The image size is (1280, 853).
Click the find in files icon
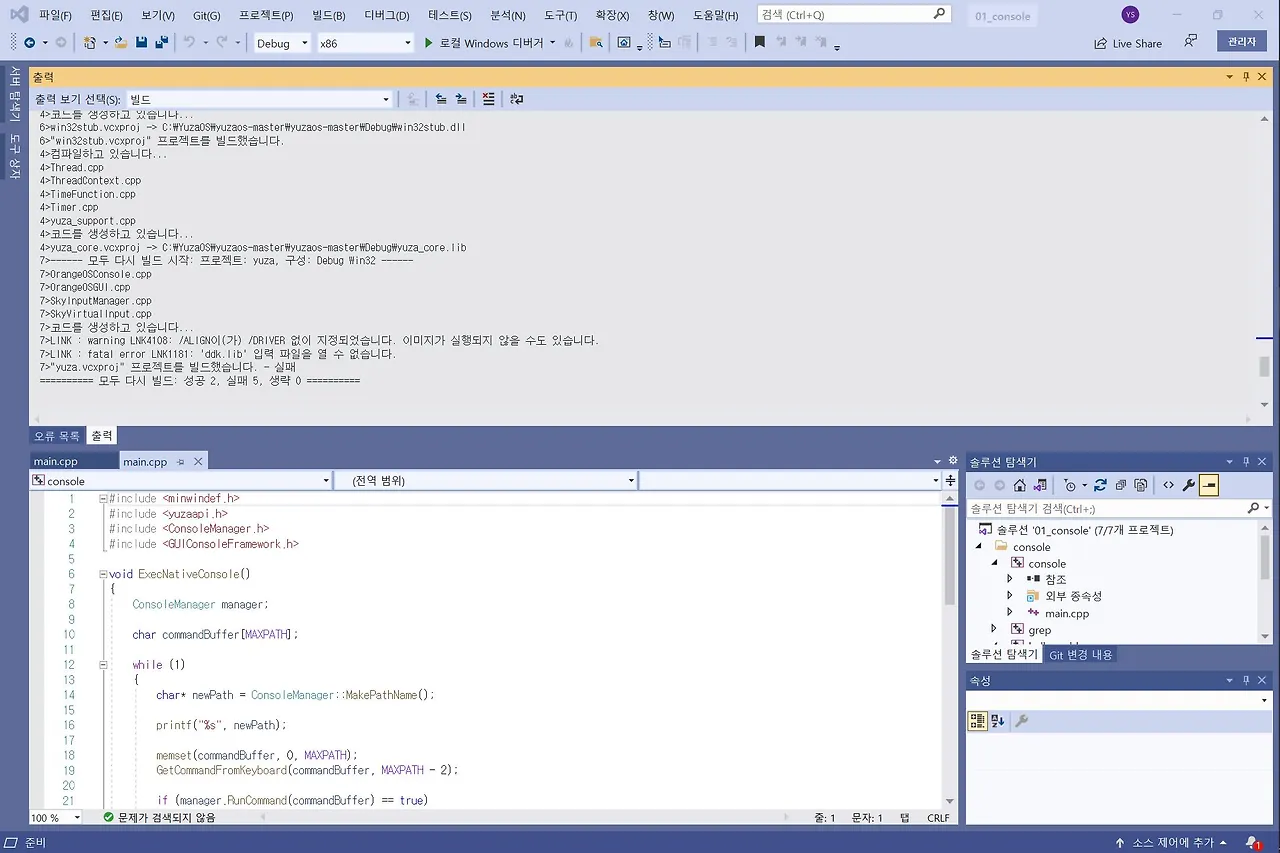pos(596,43)
